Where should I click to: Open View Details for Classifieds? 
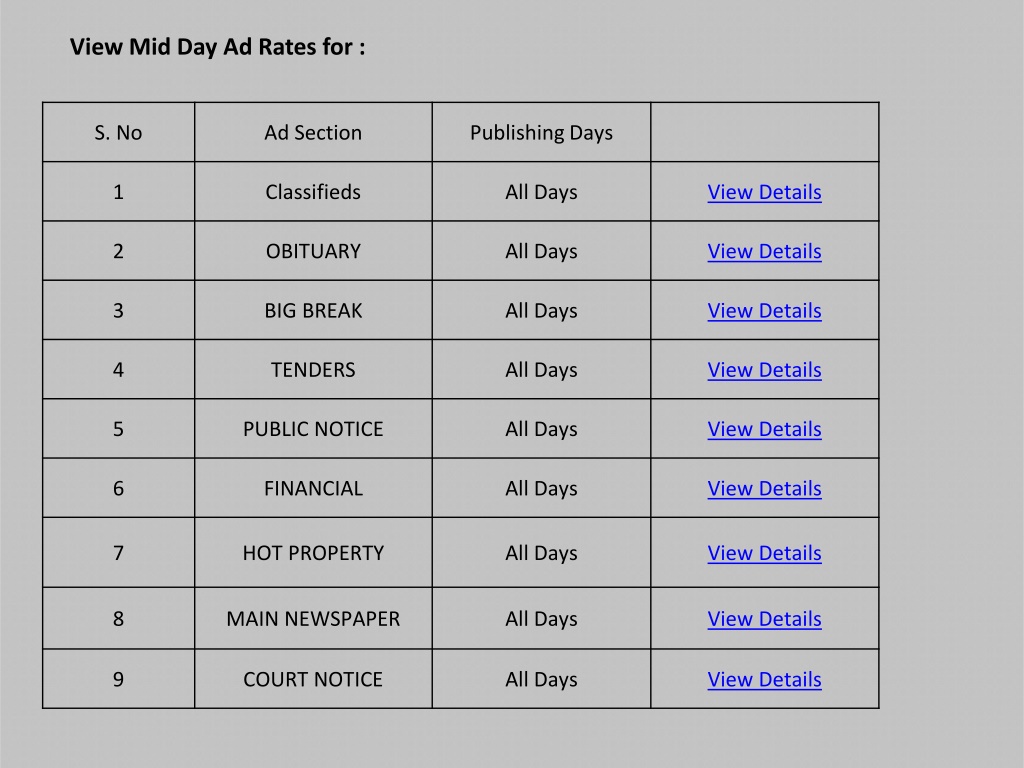(x=764, y=192)
